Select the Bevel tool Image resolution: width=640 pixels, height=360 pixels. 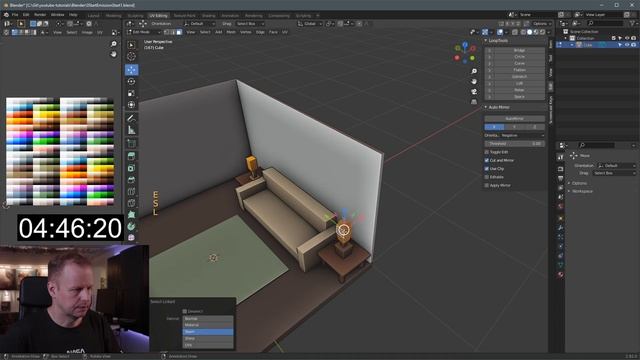[x=131, y=180]
